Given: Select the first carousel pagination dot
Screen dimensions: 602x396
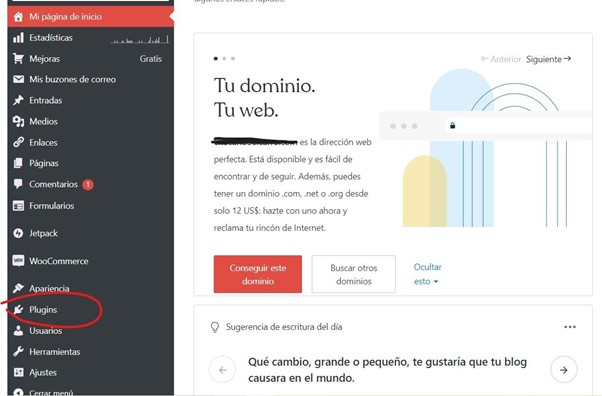Looking at the screenshot, I should click(x=216, y=58).
